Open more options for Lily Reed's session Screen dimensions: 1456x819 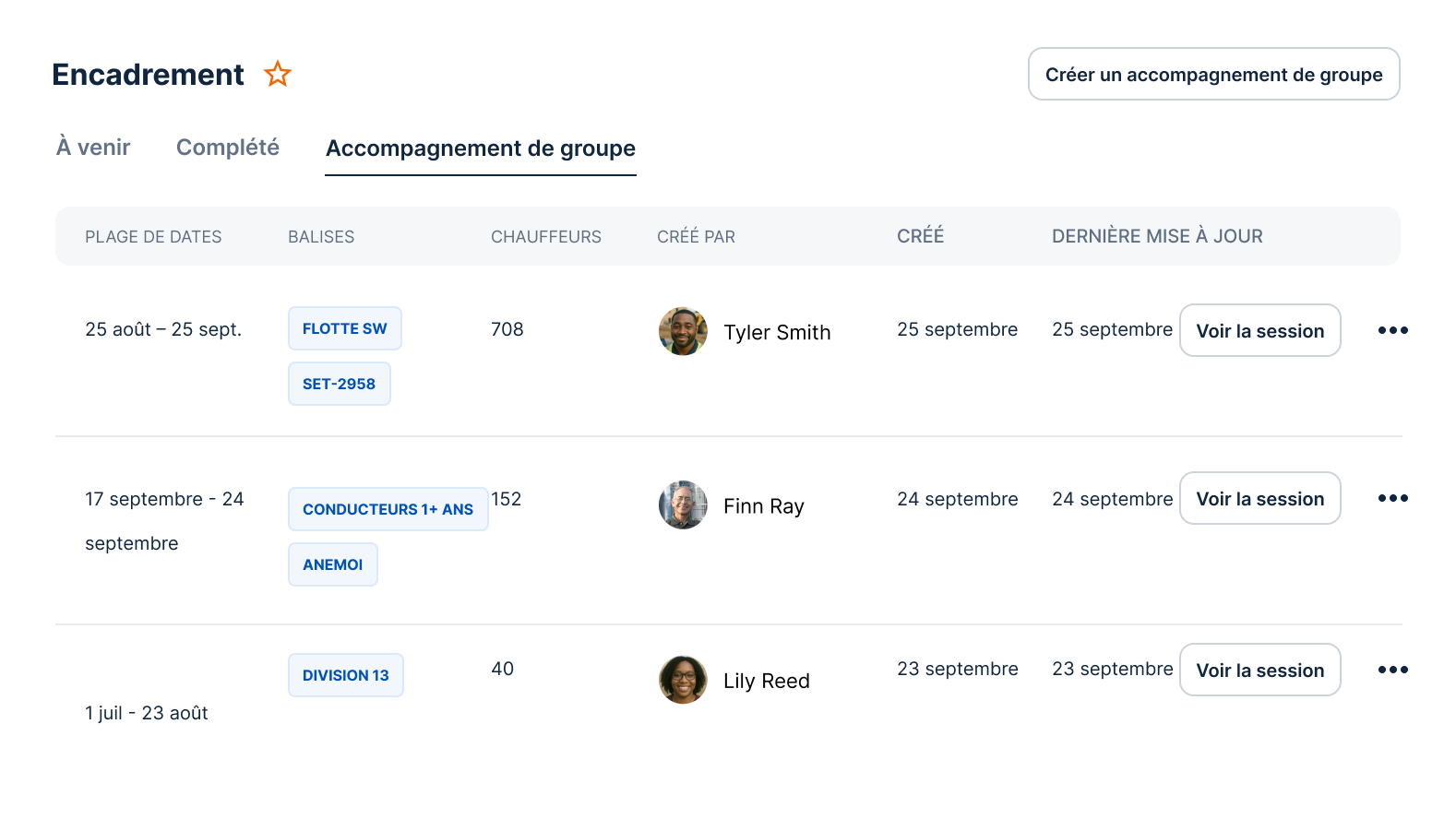click(1392, 670)
